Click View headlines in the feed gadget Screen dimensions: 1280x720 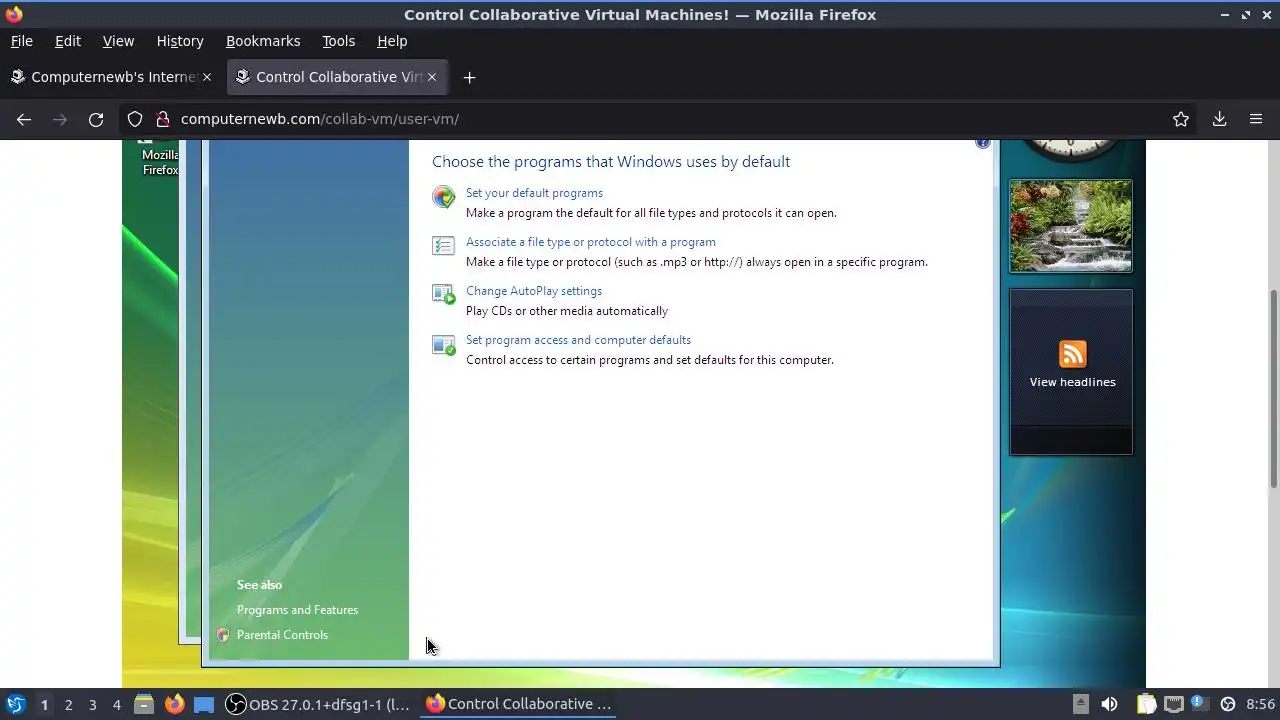(x=1072, y=382)
